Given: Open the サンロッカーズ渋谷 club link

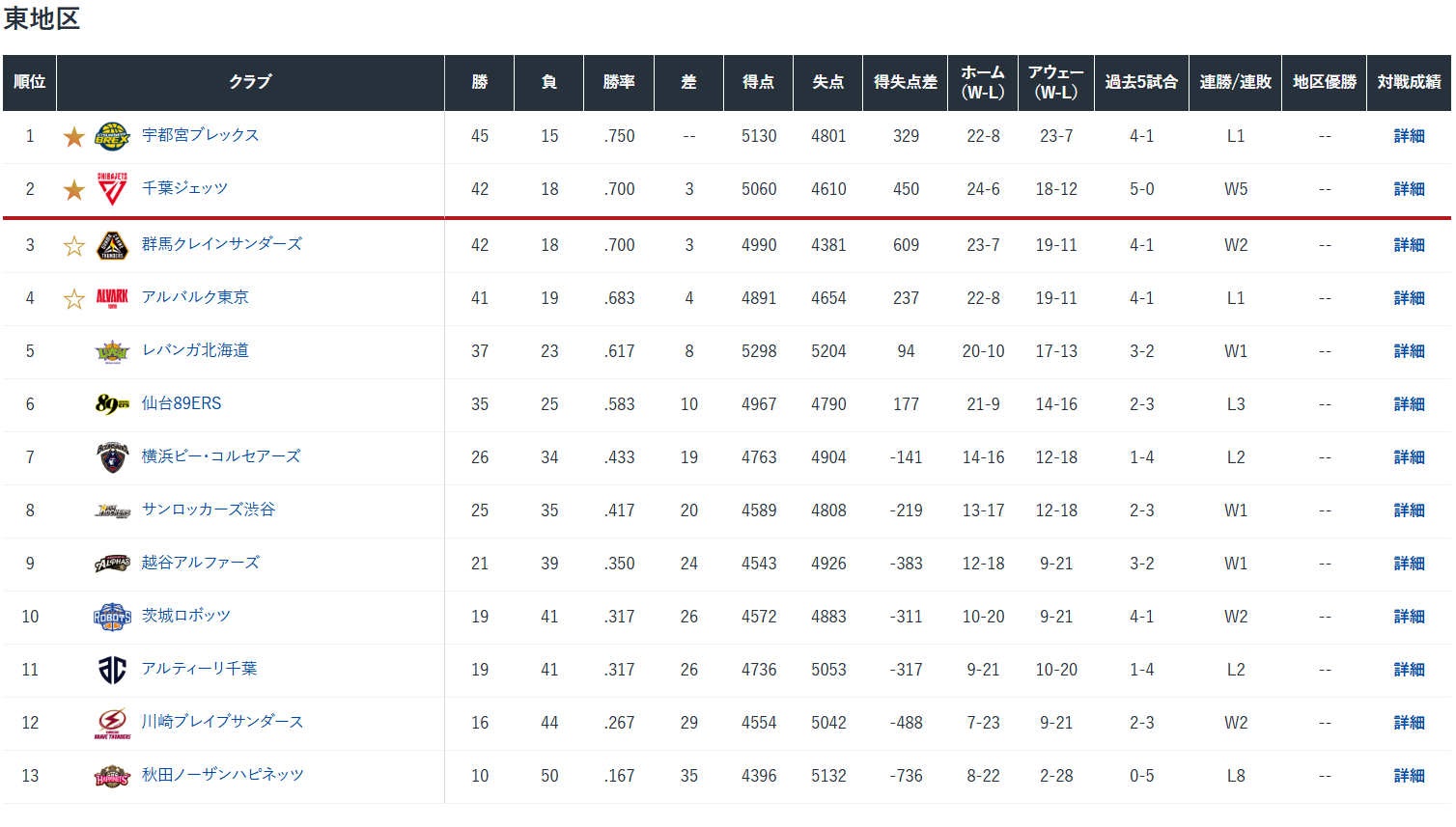Looking at the screenshot, I should tap(209, 510).
